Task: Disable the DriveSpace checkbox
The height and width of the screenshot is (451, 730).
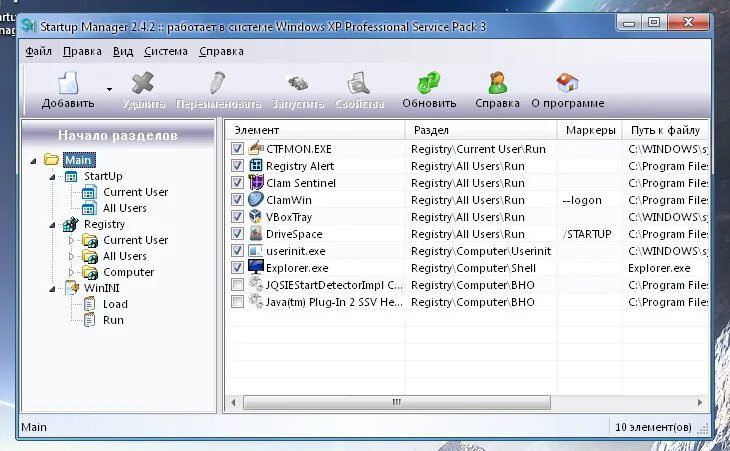Action: point(237,234)
